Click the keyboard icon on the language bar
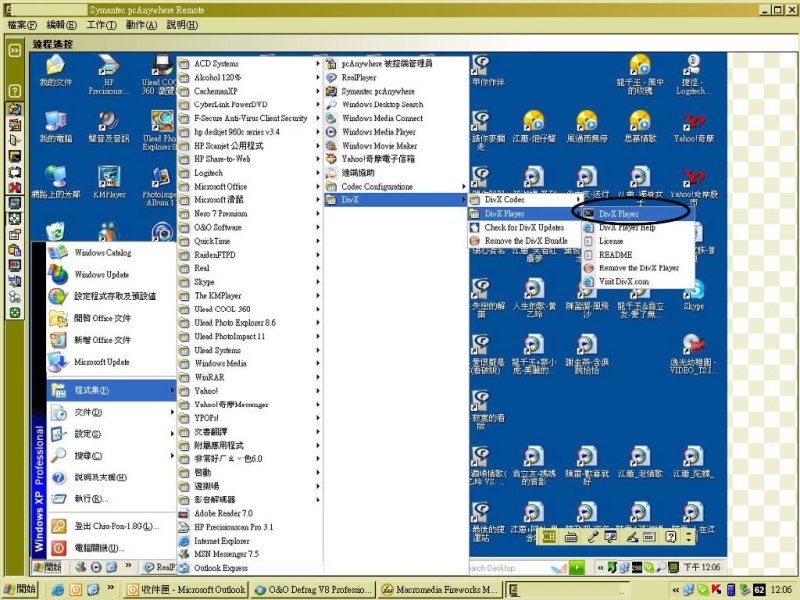This screenshot has height=600, width=800. pos(571,536)
